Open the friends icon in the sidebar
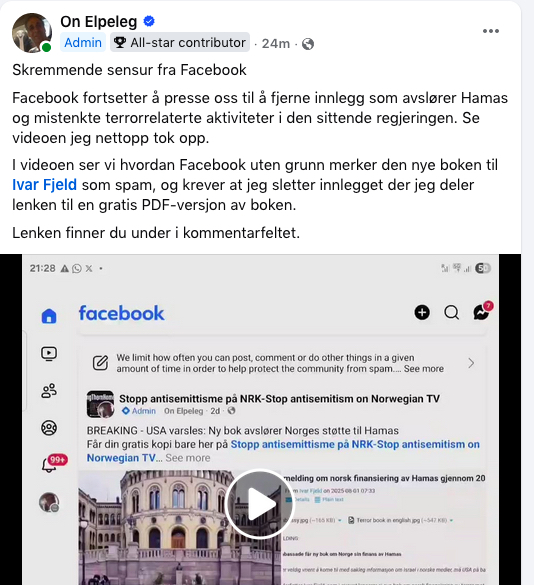 pyautogui.click(x=49, y=391)
